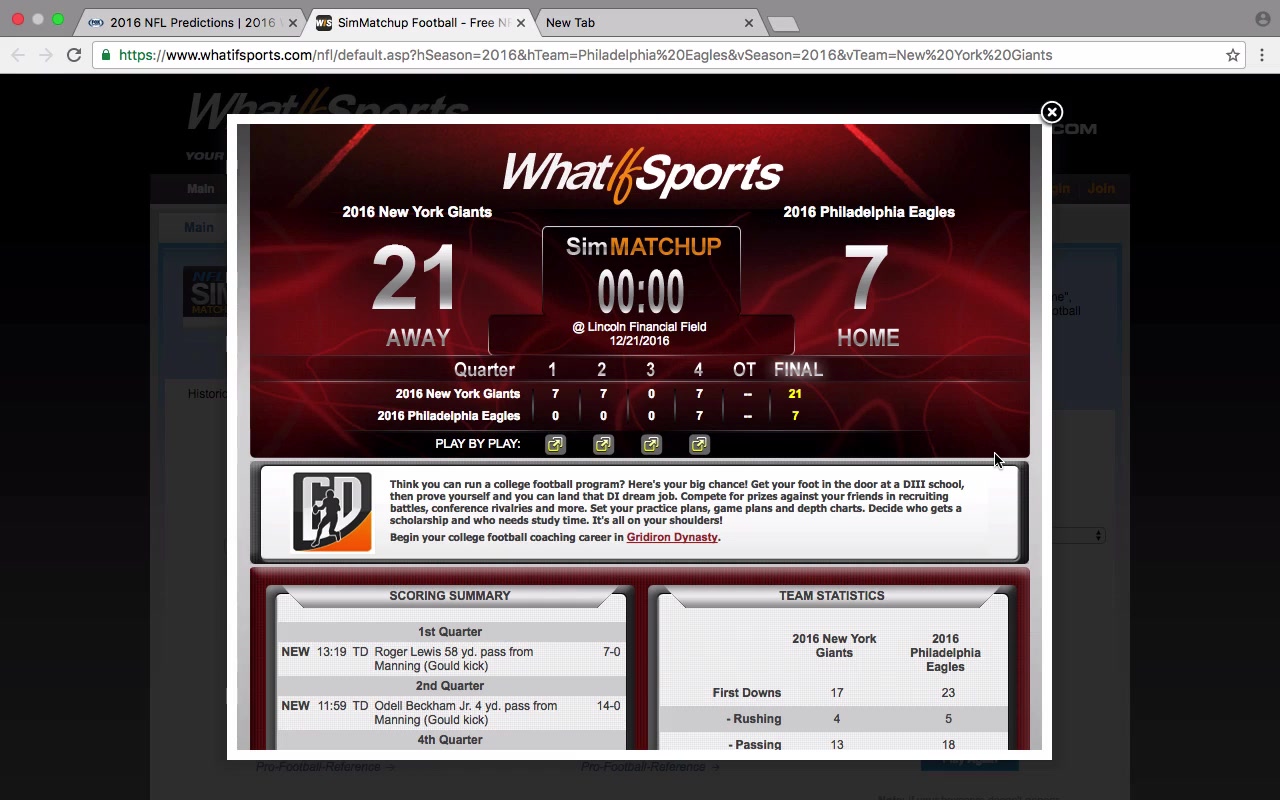Open the Chrome three-dot menu

1262,55
